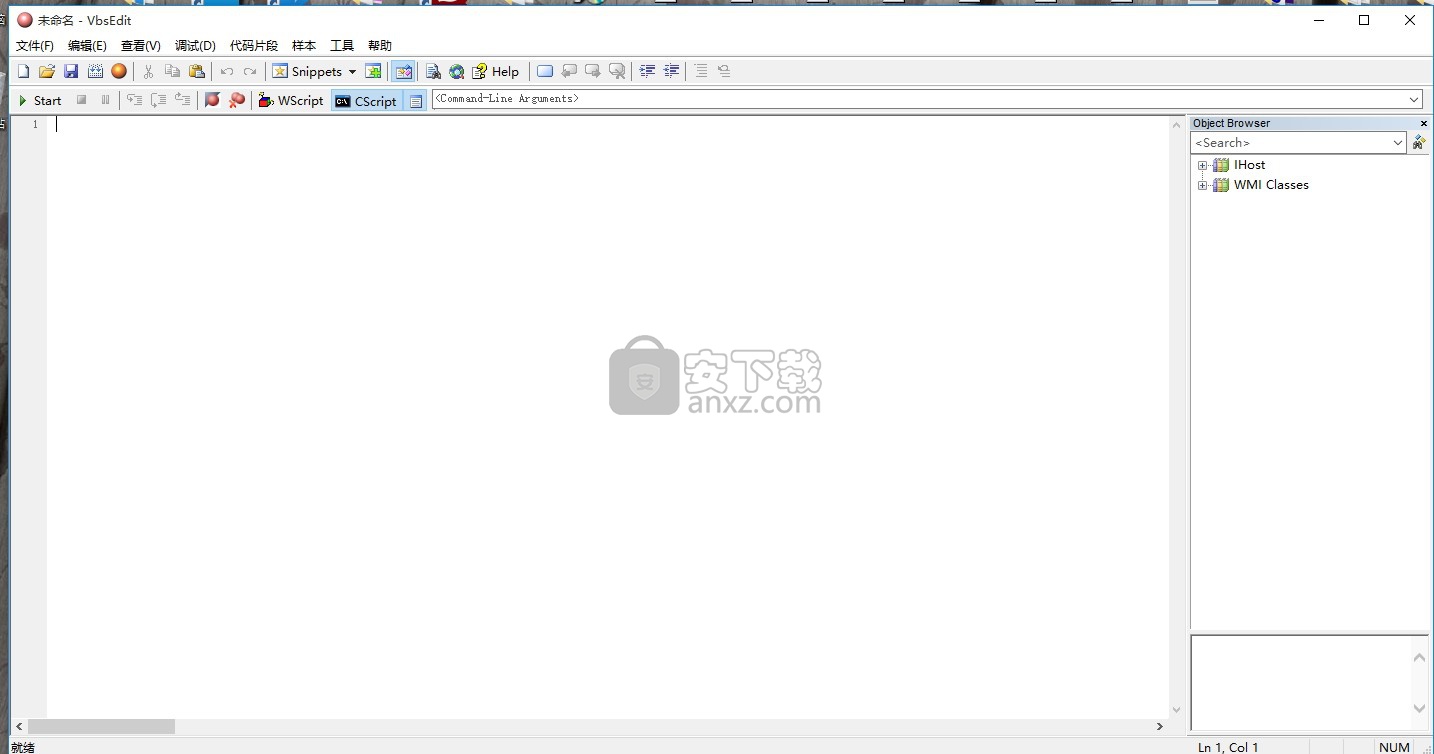
Task: Click the editor horizontal scrollbar thumb
Action: click(x=101, y=726)
